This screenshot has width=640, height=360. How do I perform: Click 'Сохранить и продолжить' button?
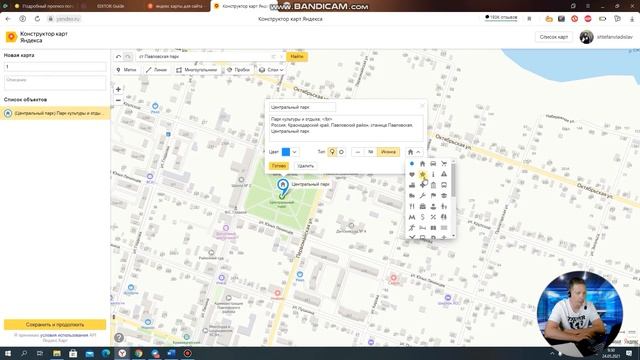(x=55, y=324)
